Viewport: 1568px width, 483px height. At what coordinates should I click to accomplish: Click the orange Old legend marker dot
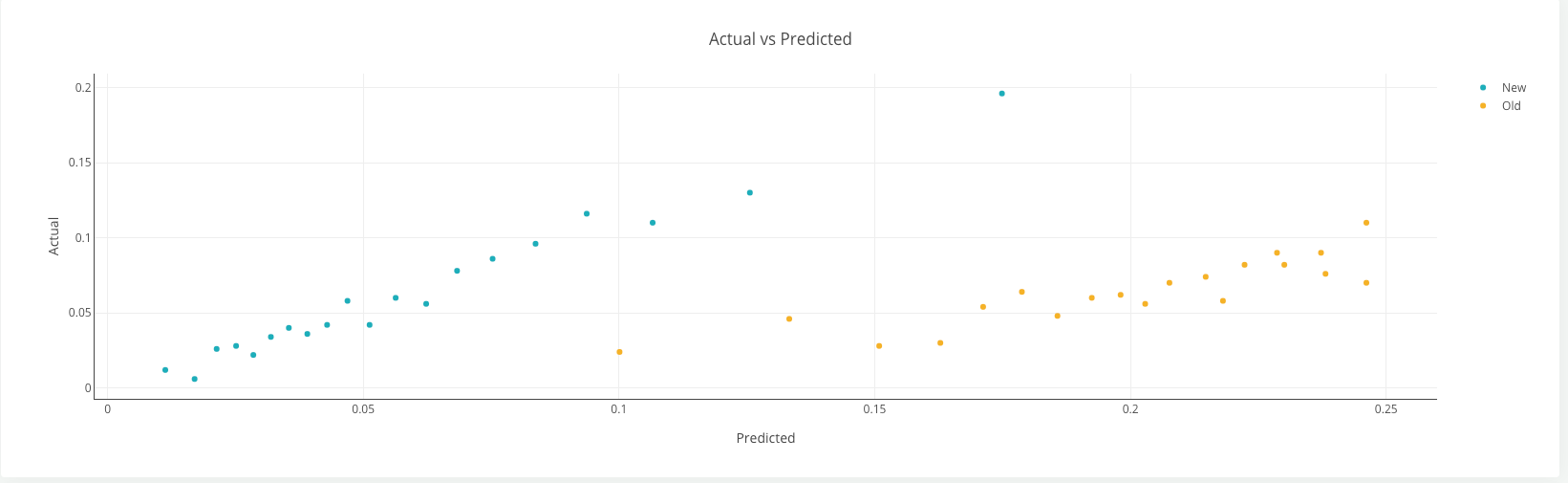click(1483, 106)
